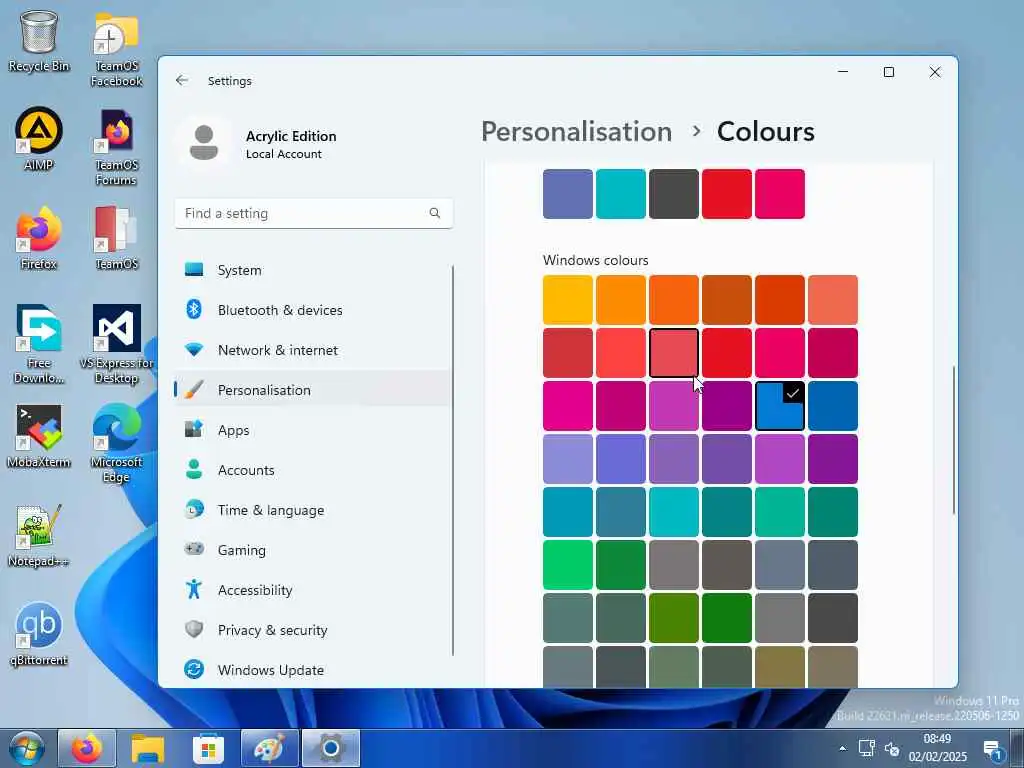
Task: Click the Start button on taskbar
Action: [27, 748]
